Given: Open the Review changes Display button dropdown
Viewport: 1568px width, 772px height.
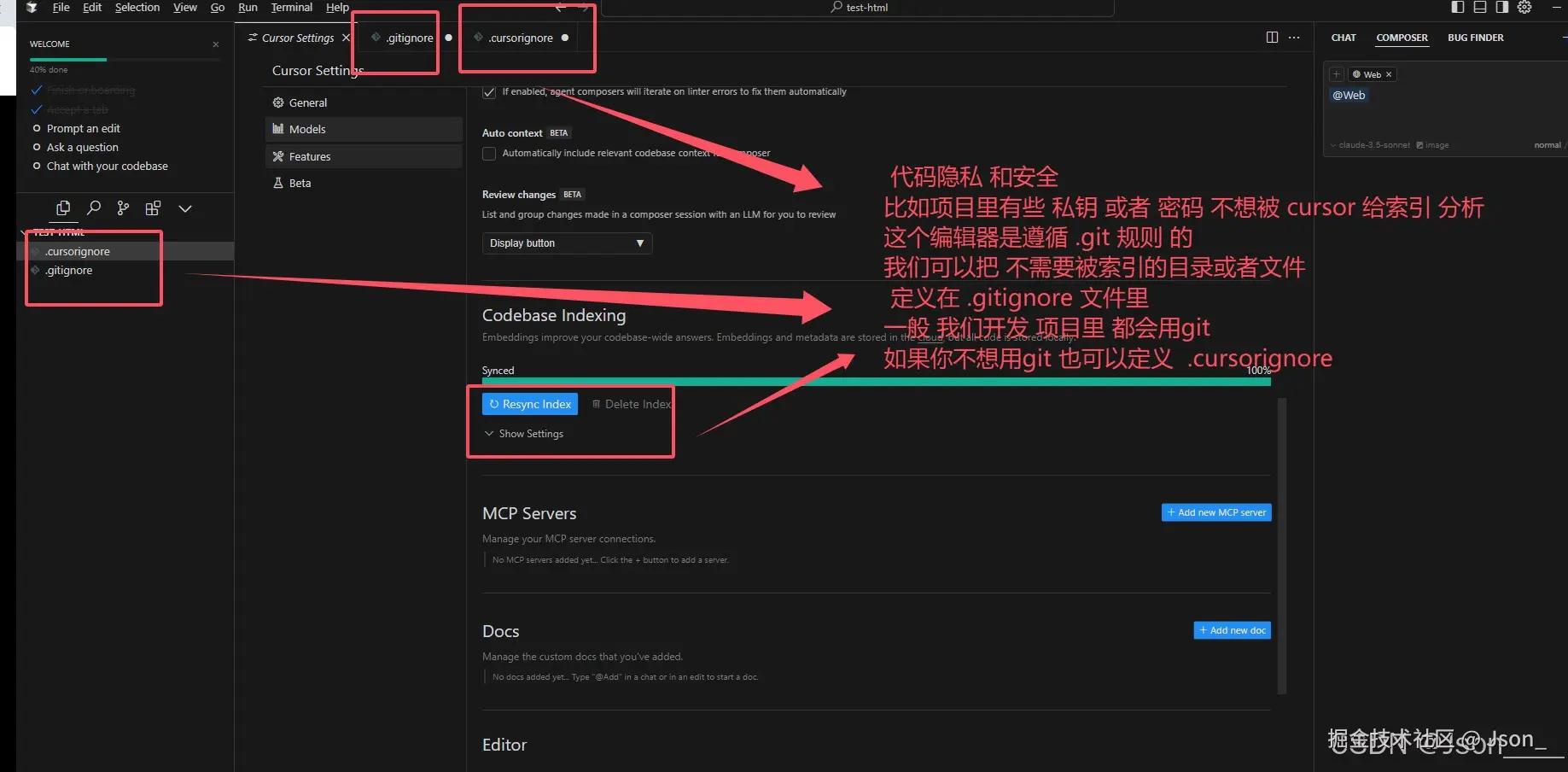Looking at the screenshot, I should point(567,243).
